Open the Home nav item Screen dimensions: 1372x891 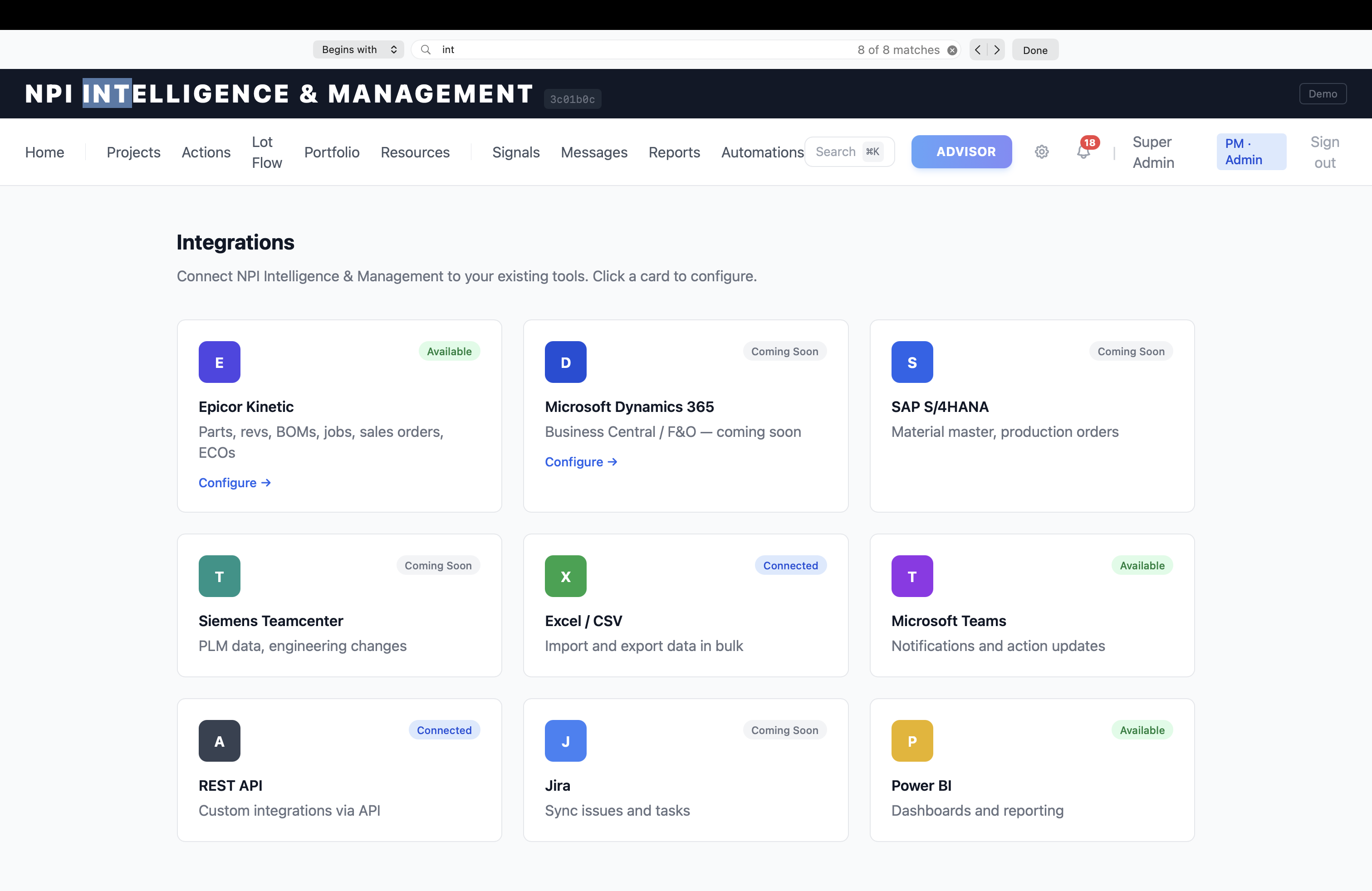pos(44,152)
